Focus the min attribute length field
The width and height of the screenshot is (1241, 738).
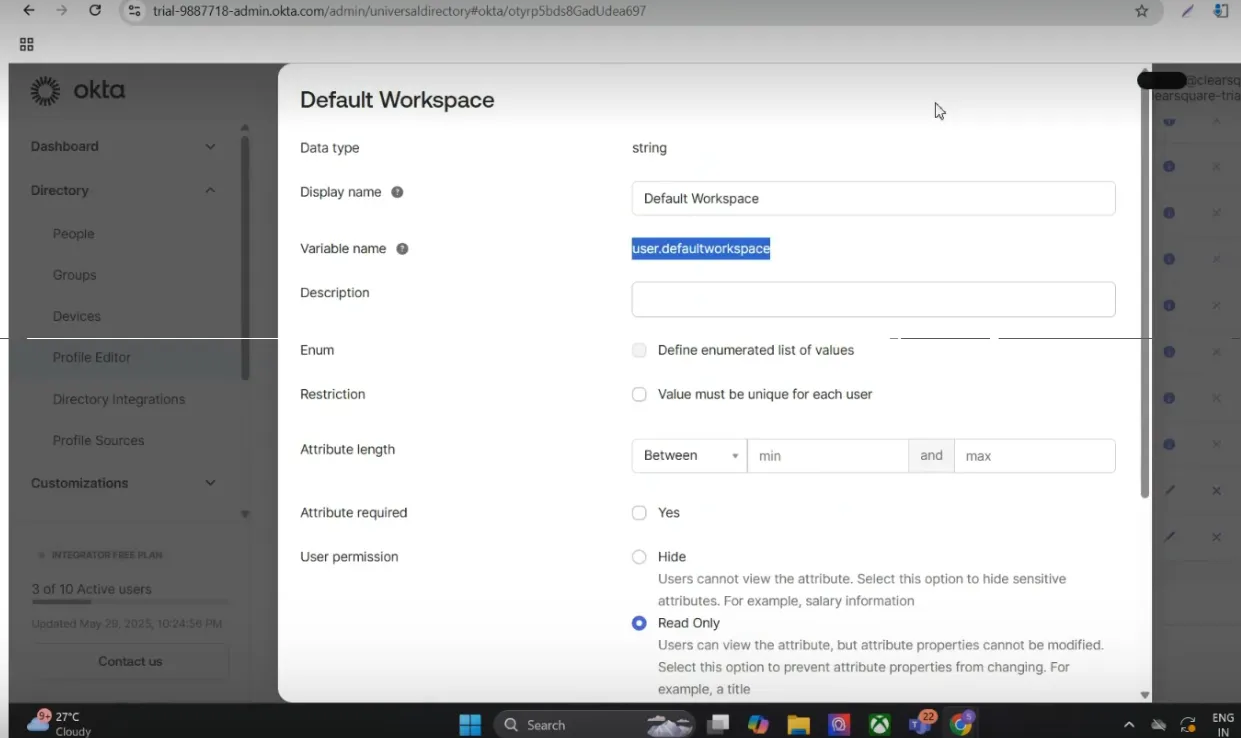tap(827, 456)
